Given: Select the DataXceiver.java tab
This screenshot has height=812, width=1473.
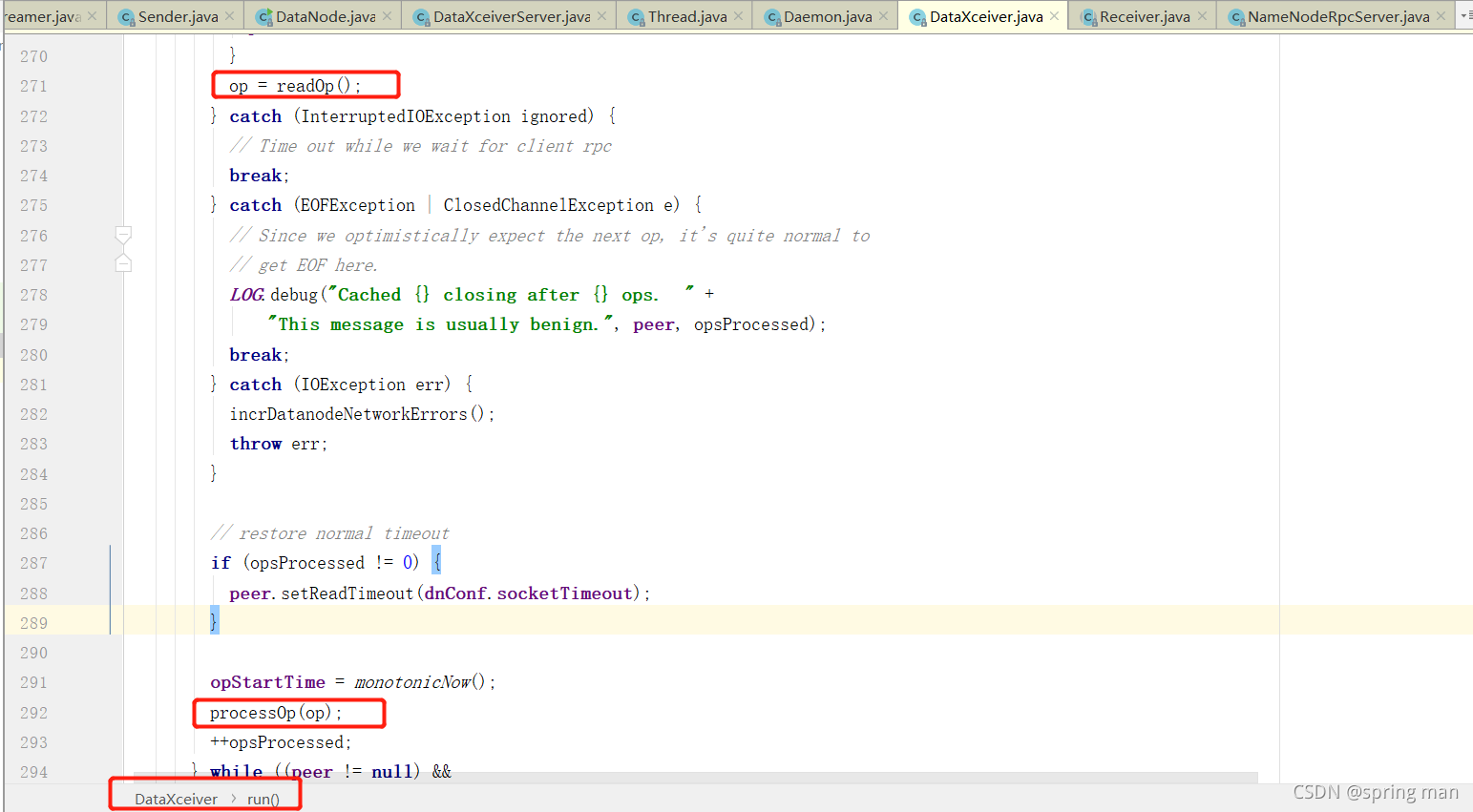Looking at the screenshot, I should (986, 16).
